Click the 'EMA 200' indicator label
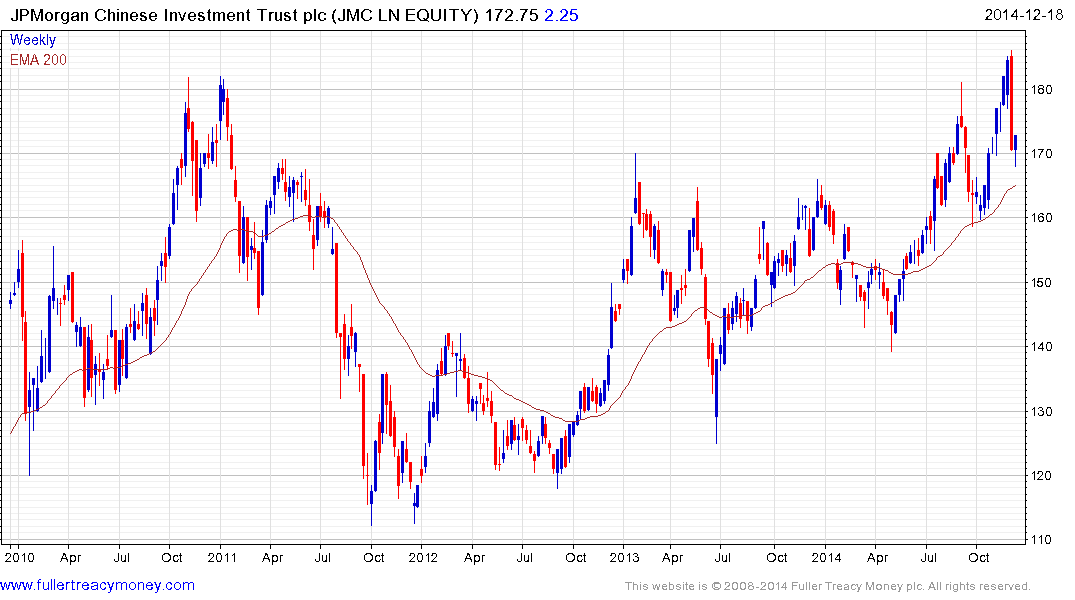Viewport: 1075px width, 600px height. [38, 60]
